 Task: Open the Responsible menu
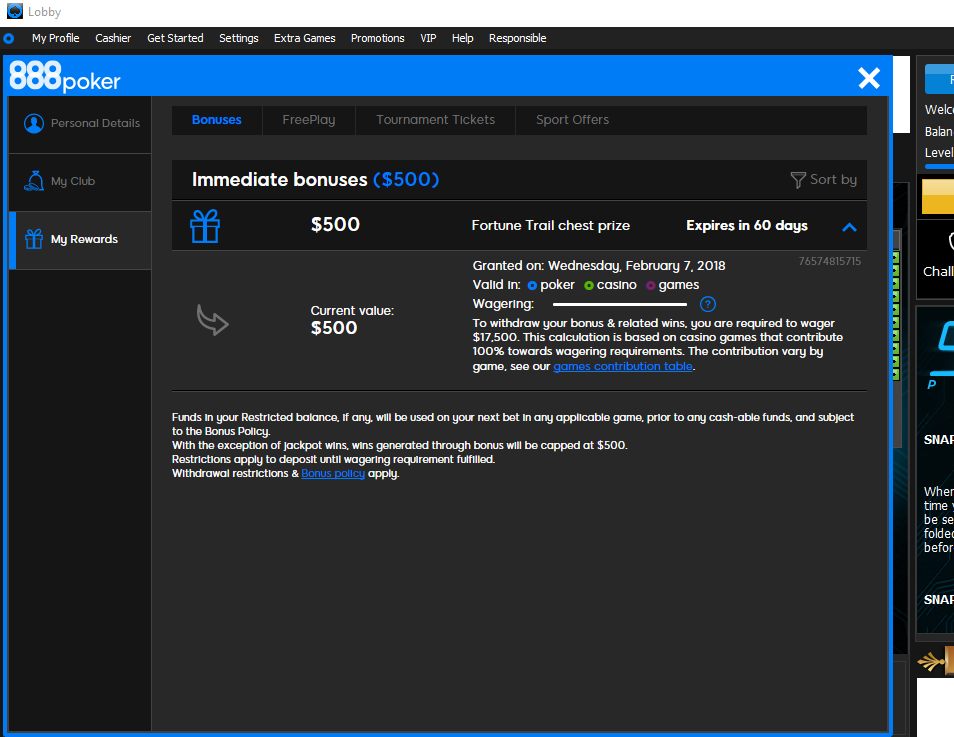click(x=518, y=38)
